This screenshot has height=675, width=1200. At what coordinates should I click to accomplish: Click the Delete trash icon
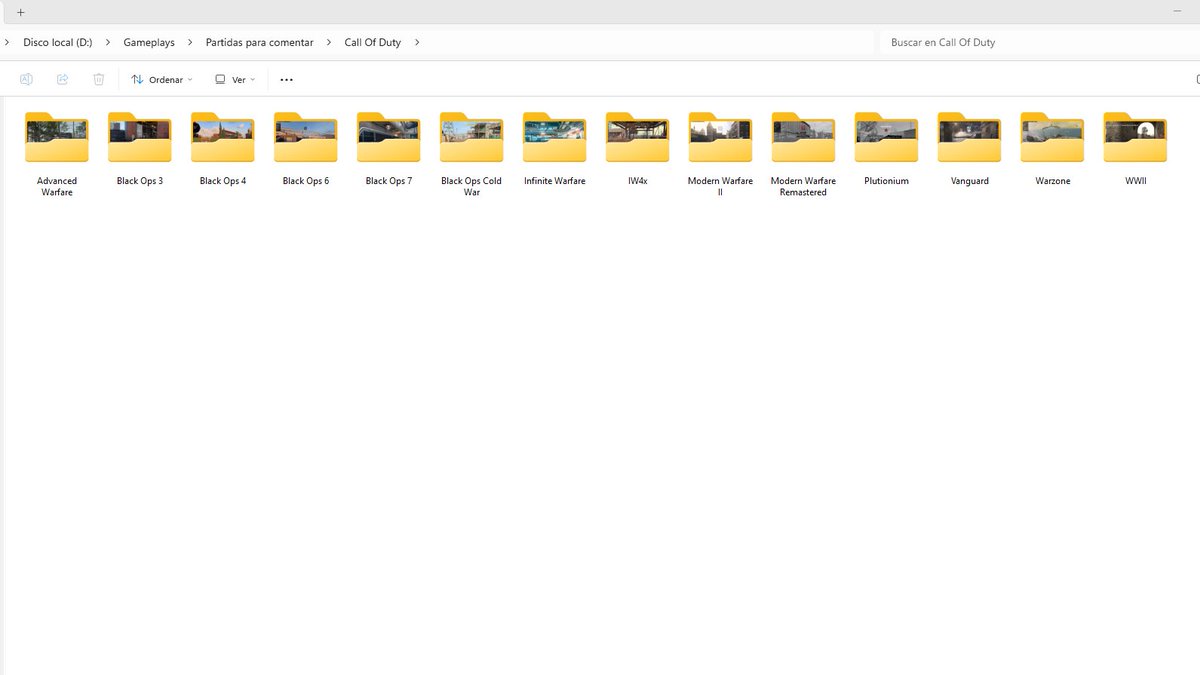pos(99,79)
